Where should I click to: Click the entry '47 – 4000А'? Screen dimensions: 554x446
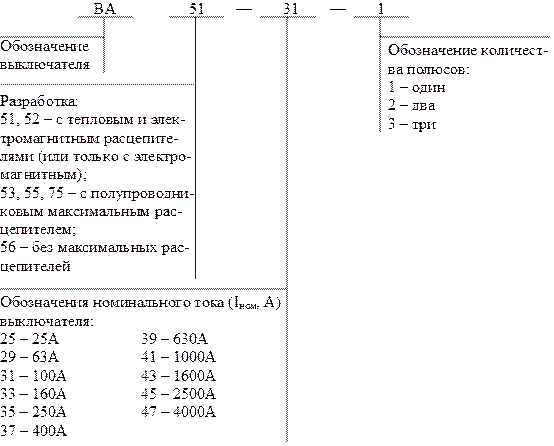pos(178,412)
